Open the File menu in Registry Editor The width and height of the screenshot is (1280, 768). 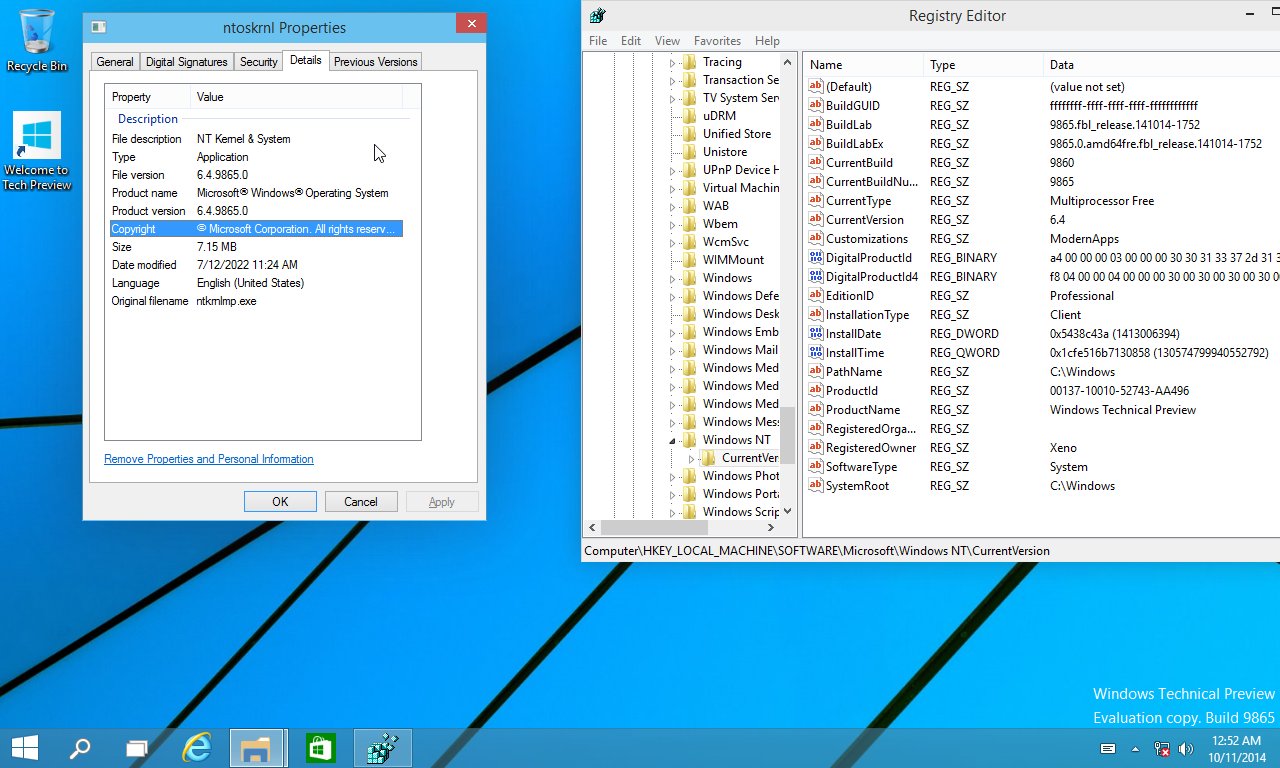(x=598, y=41)
